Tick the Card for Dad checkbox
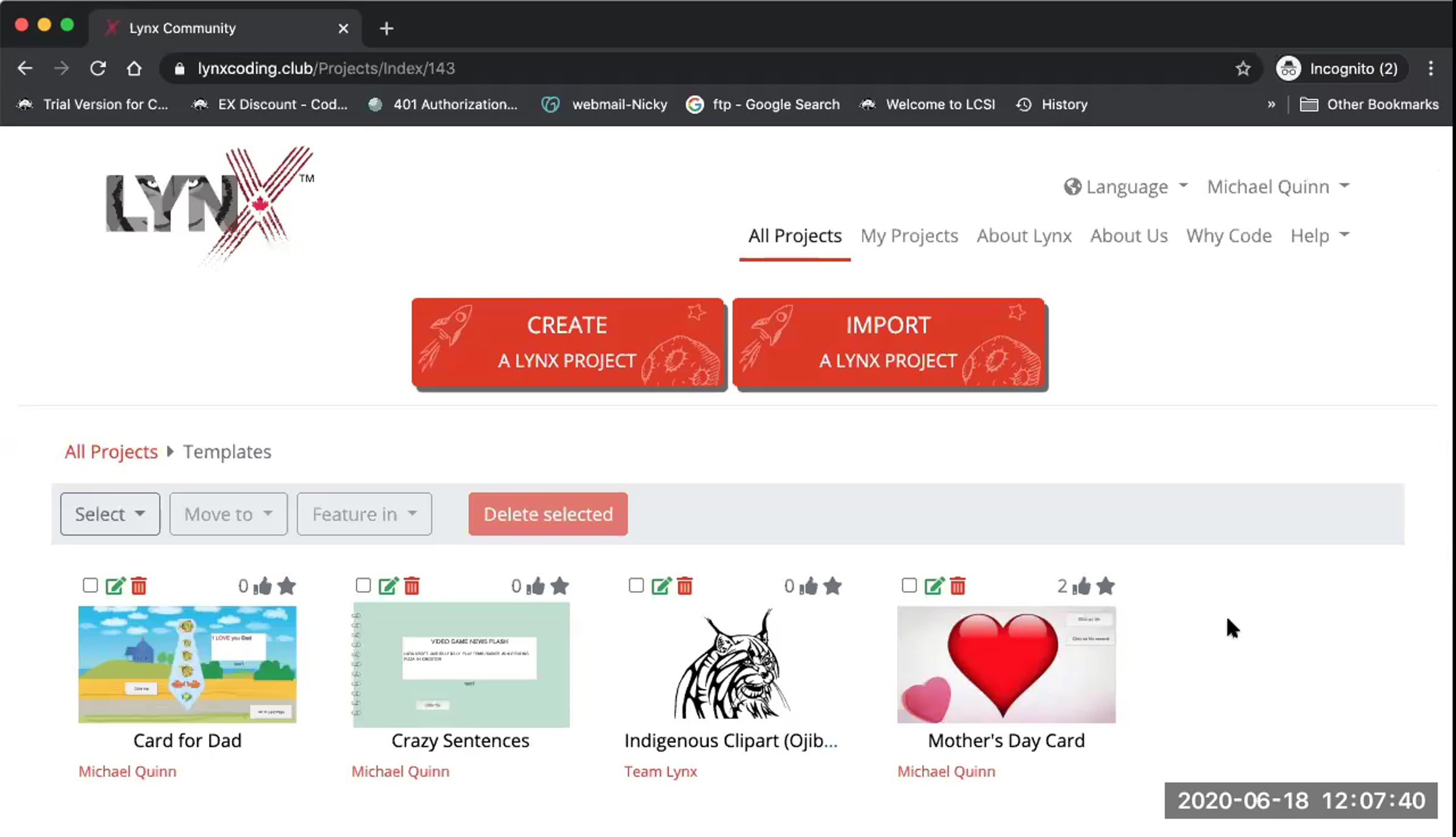This screenshot has width=1456, height=837. [x=90, y=585]
